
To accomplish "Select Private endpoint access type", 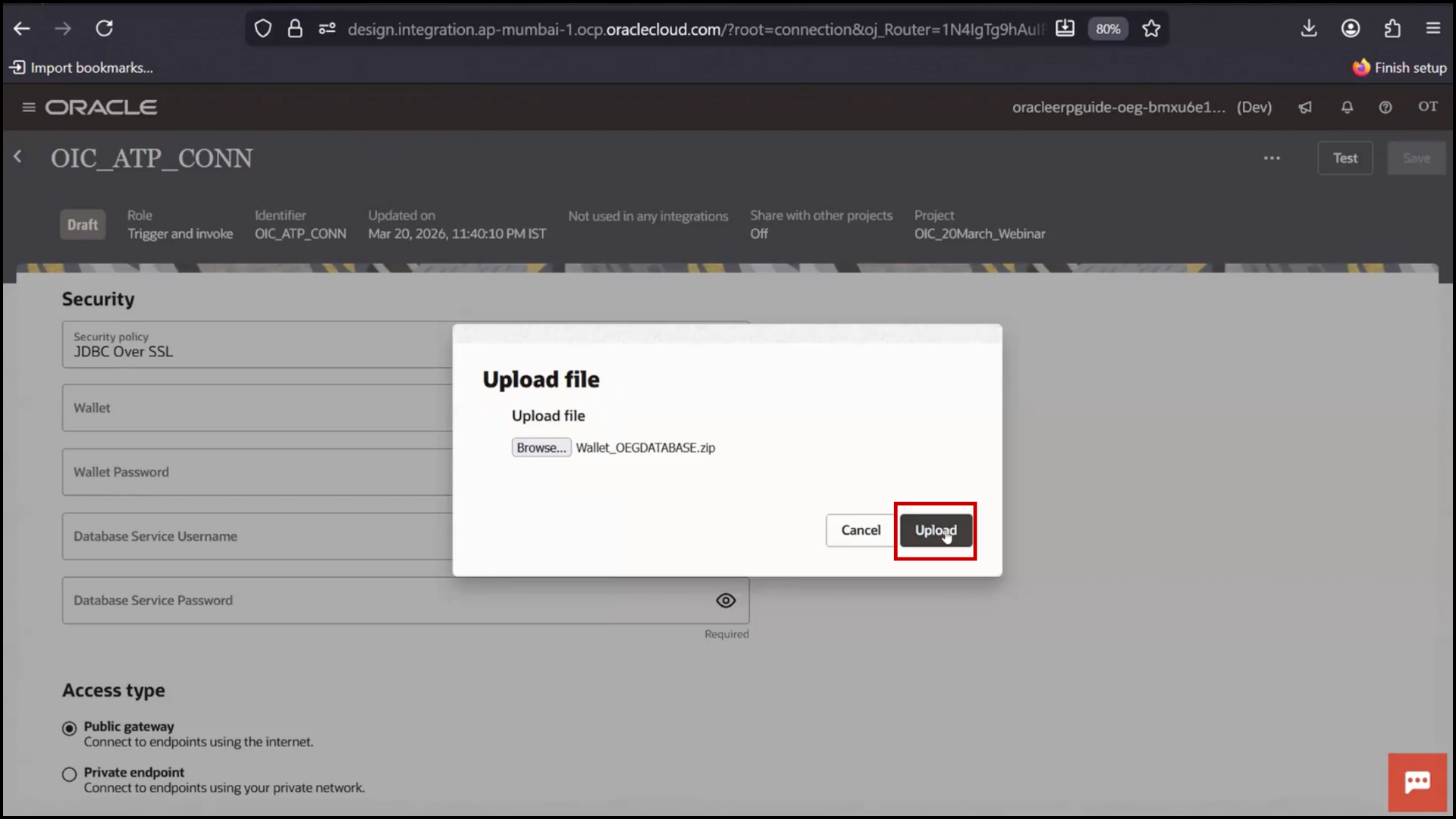I will (x=69, y=774).
